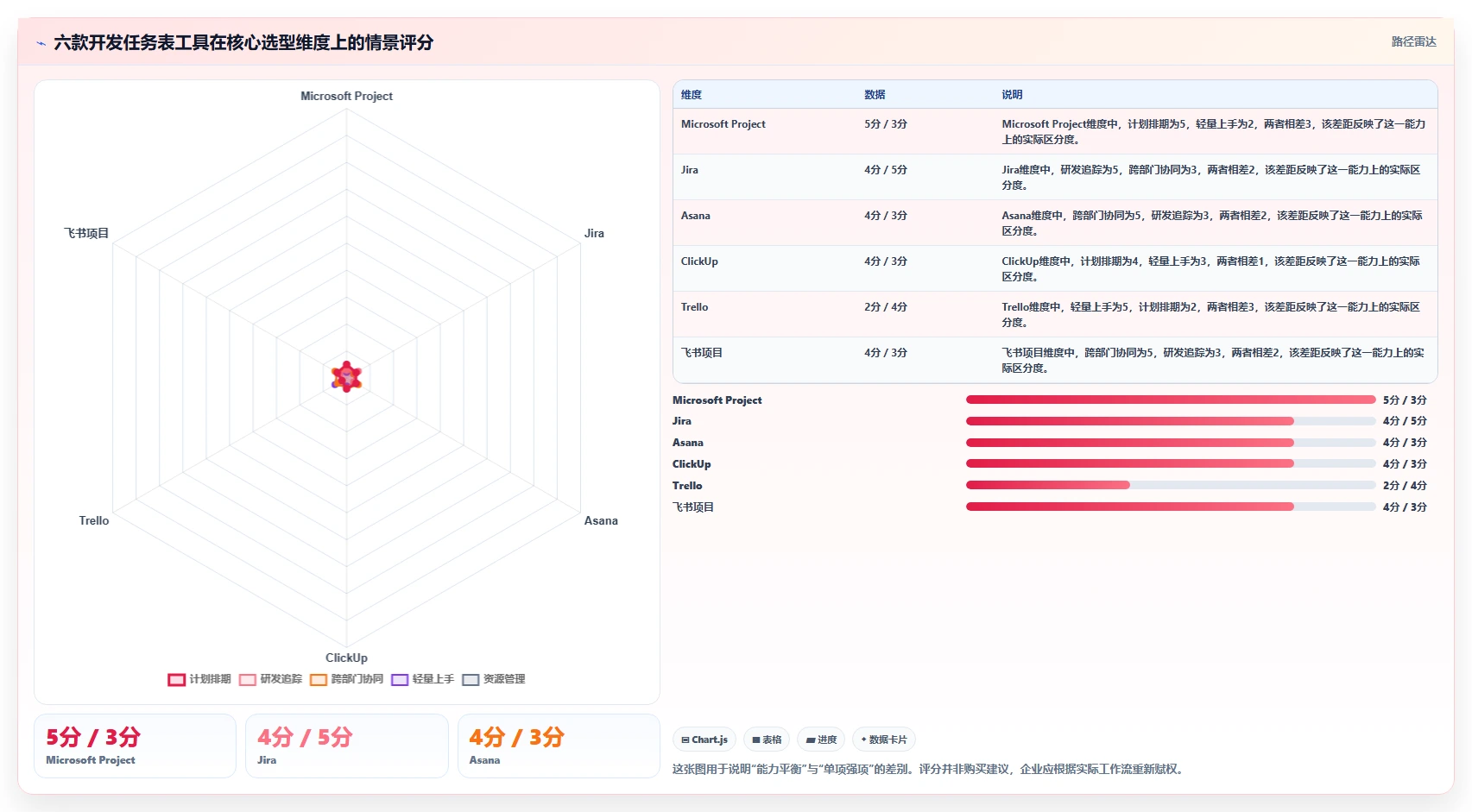Select Jira in the table's 维度 column
Viewport: 1472px width, 812px height.
690,170
